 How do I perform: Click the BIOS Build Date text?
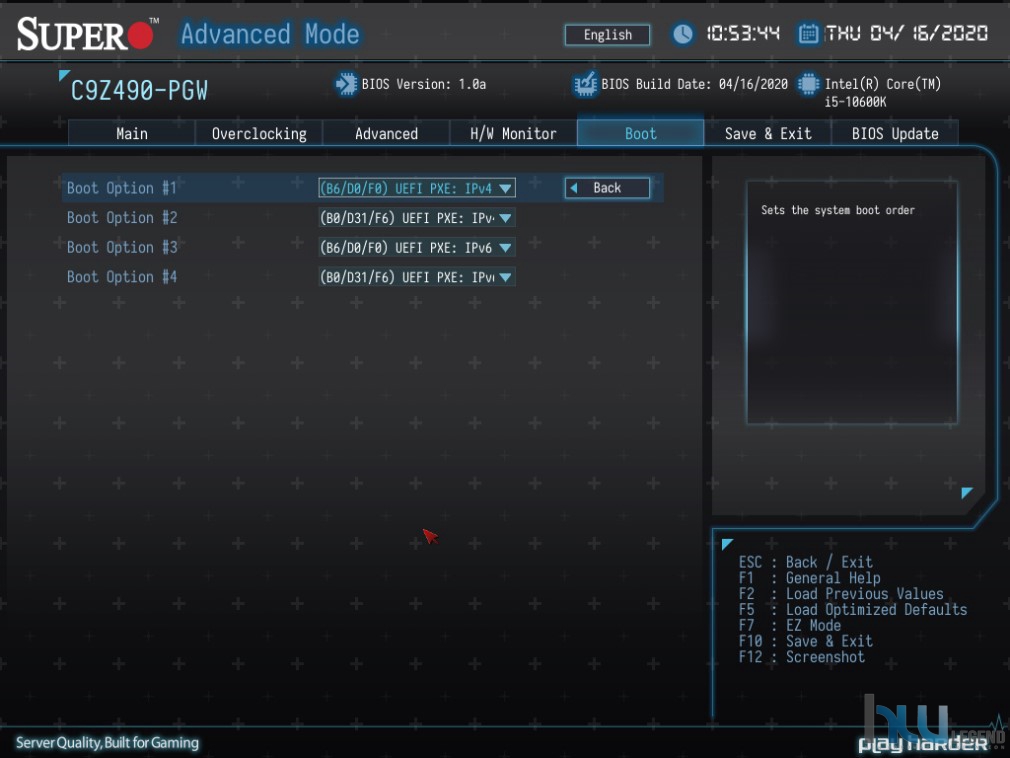pos(694,84)
